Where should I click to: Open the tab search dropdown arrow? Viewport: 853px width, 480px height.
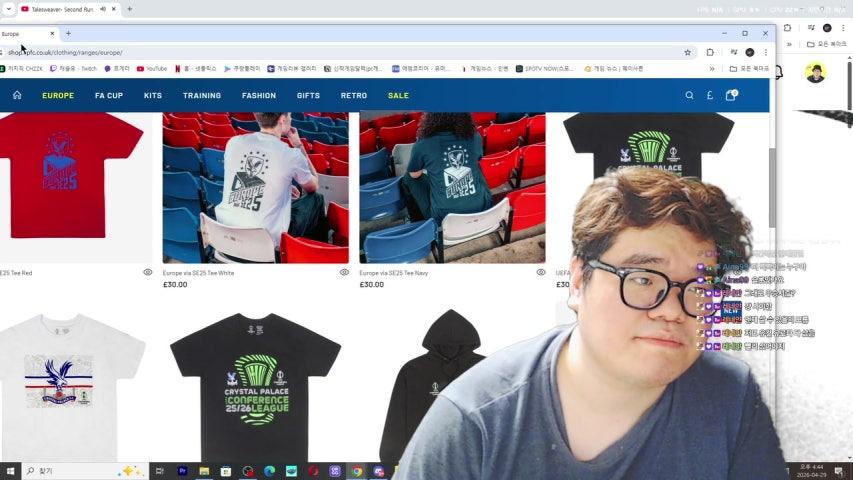8,9
